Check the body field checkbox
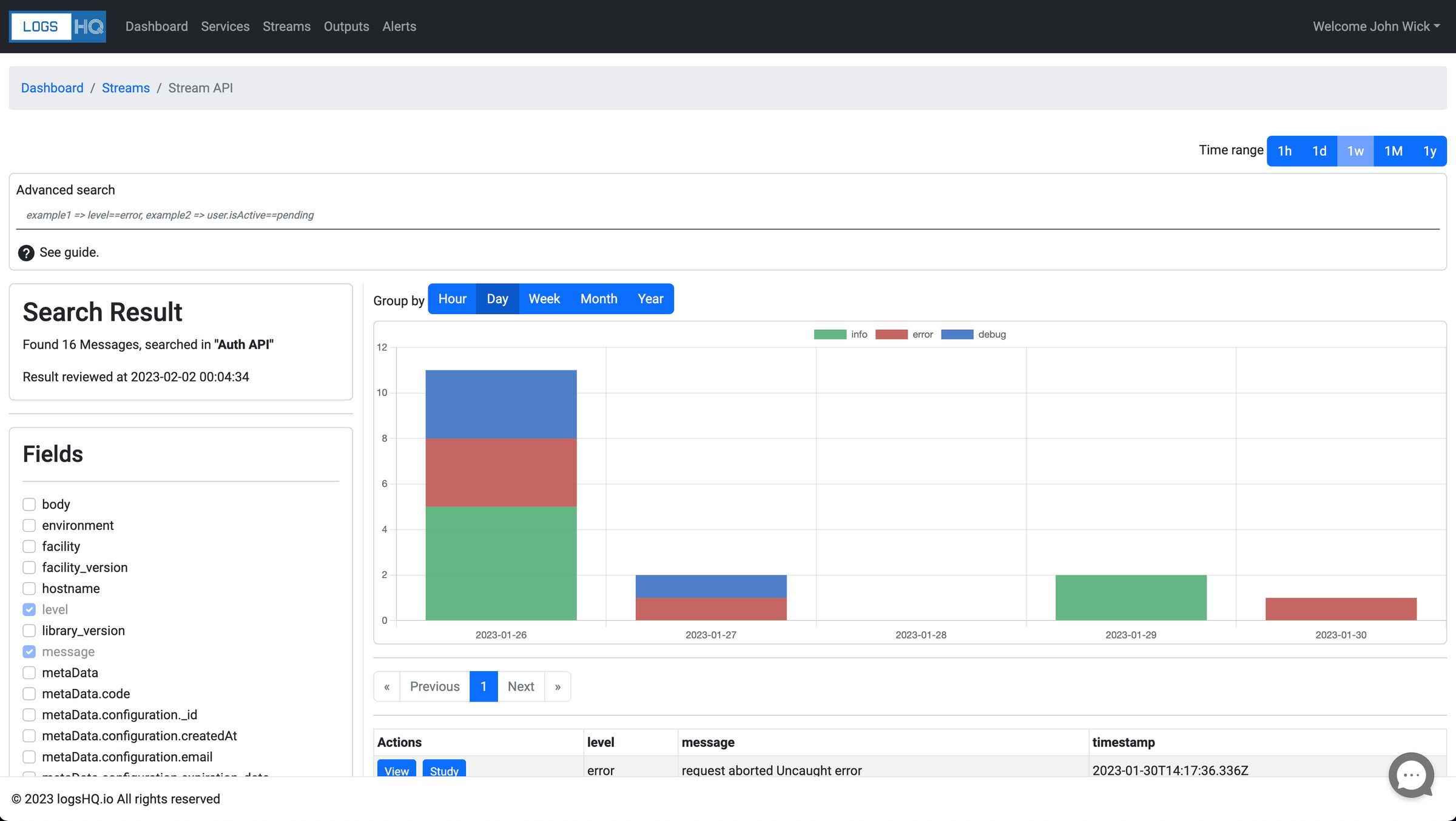This screenshot has width=1456, height=821. point(29,504)
